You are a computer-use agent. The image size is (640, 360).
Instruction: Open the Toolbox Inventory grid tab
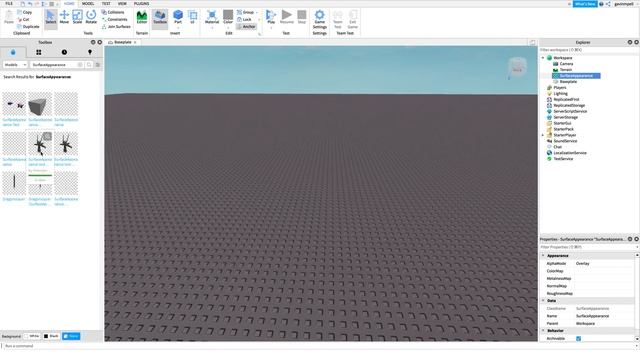39,52
